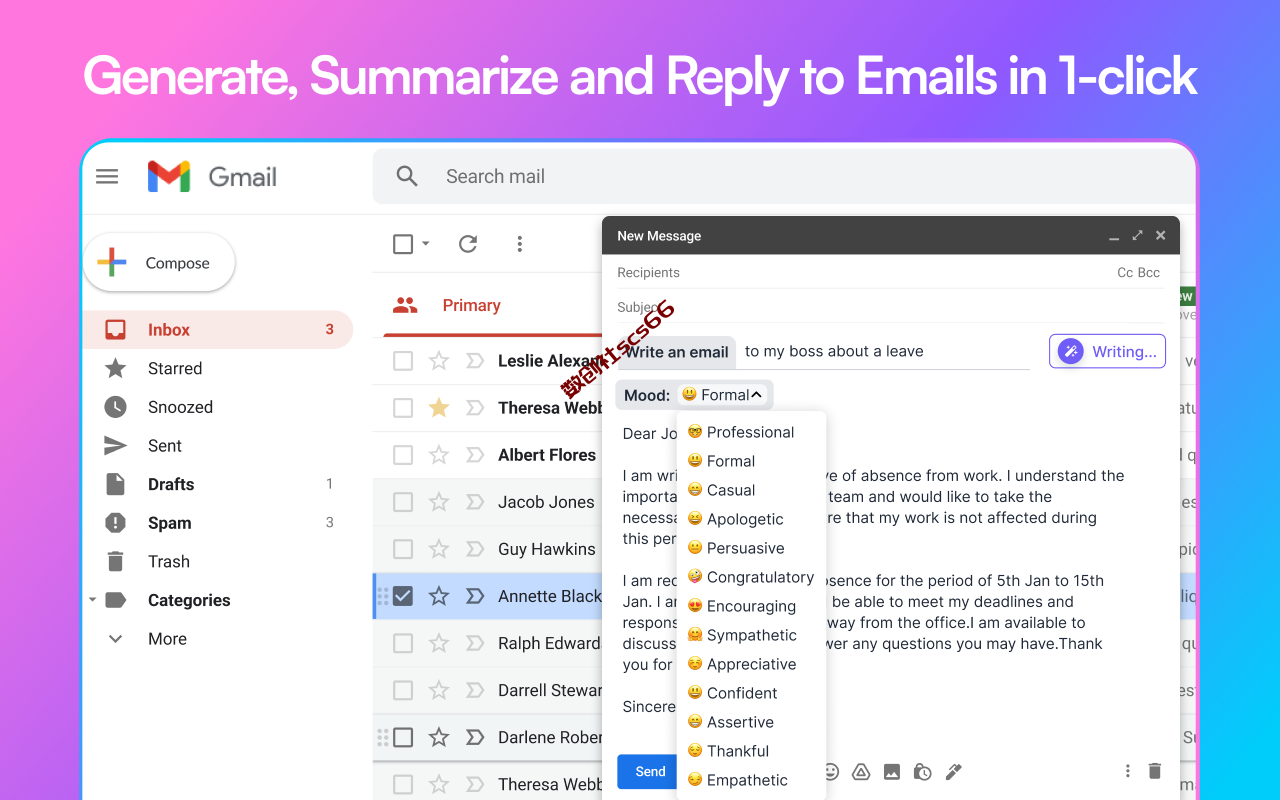The image size is (1280, 800).
Task: Send the email
Action: coord(650,771)
